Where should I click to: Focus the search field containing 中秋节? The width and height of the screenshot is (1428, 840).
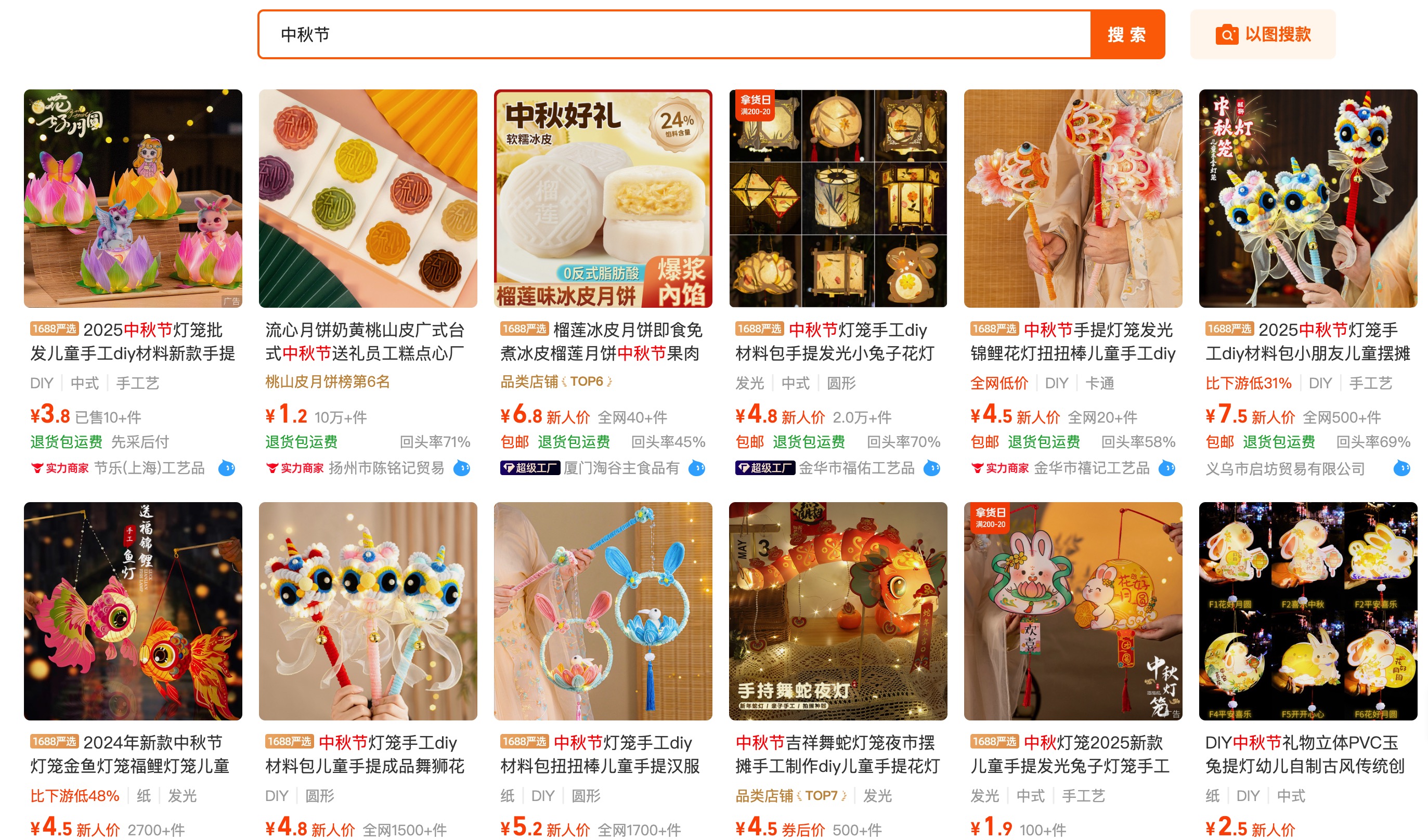click(674, 34)
